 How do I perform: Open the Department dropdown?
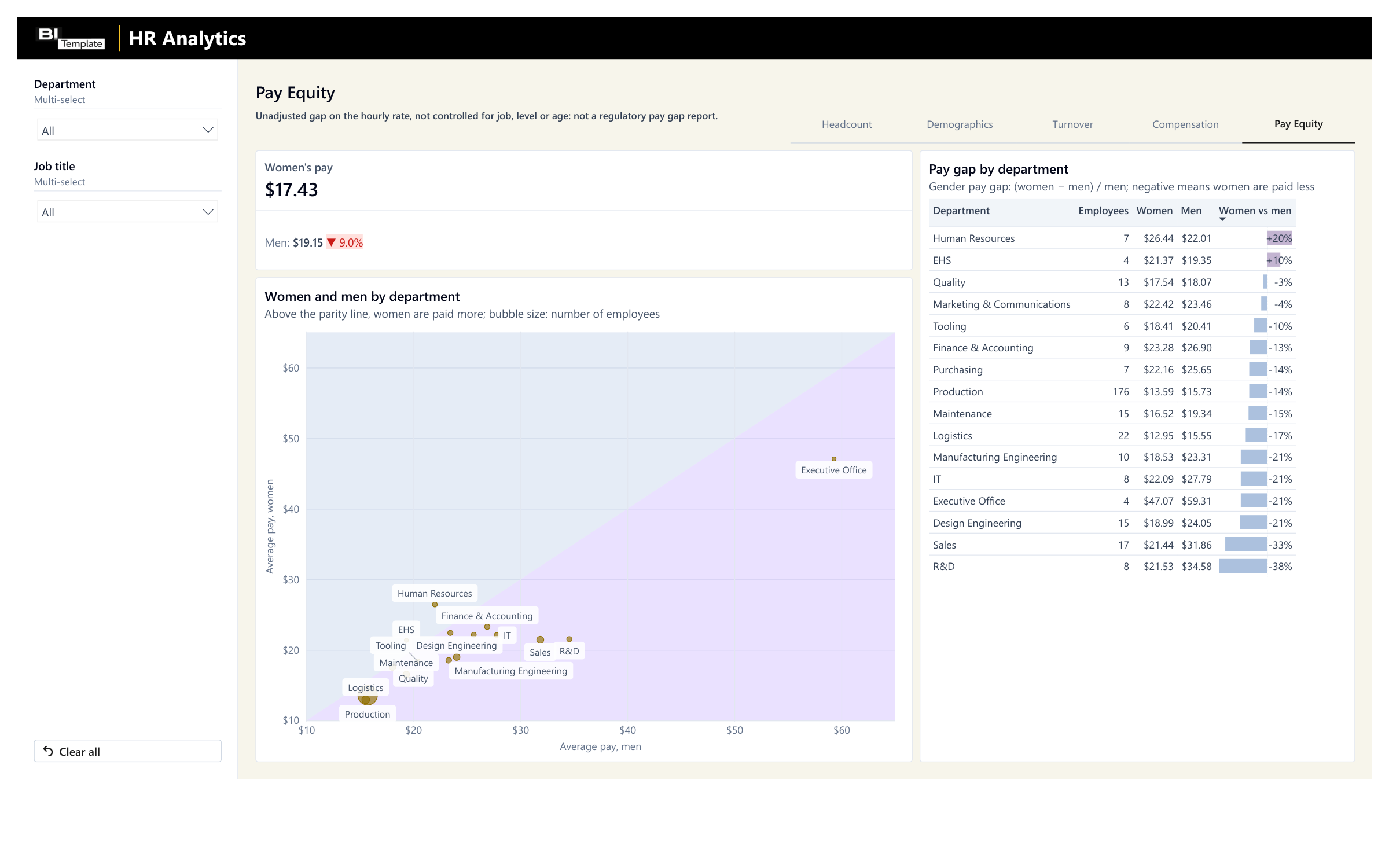click(127, 130)
